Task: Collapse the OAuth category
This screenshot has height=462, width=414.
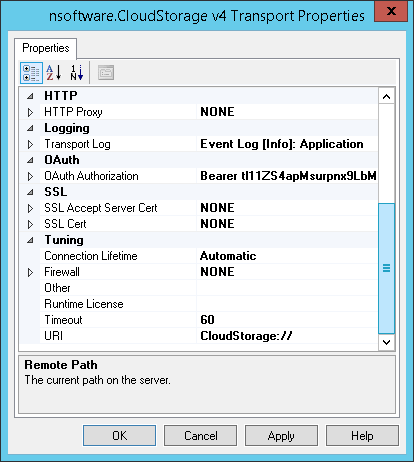Action: tap(30, 160)
